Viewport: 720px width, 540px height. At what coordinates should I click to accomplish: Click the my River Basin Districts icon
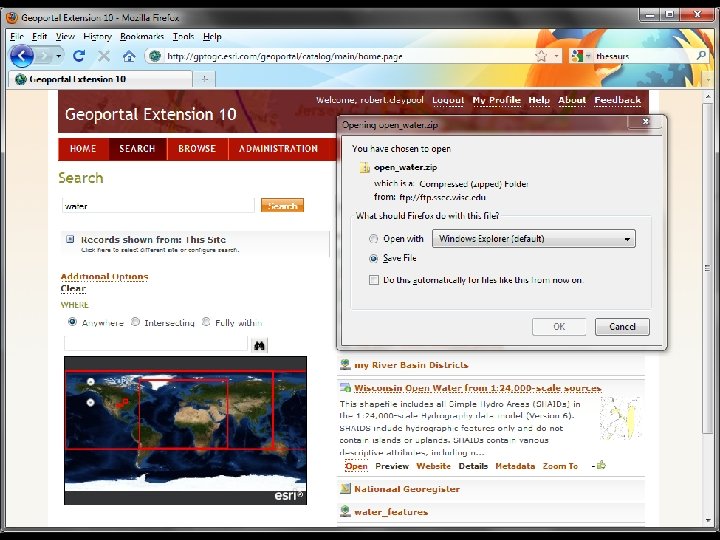tap(345, 365)
